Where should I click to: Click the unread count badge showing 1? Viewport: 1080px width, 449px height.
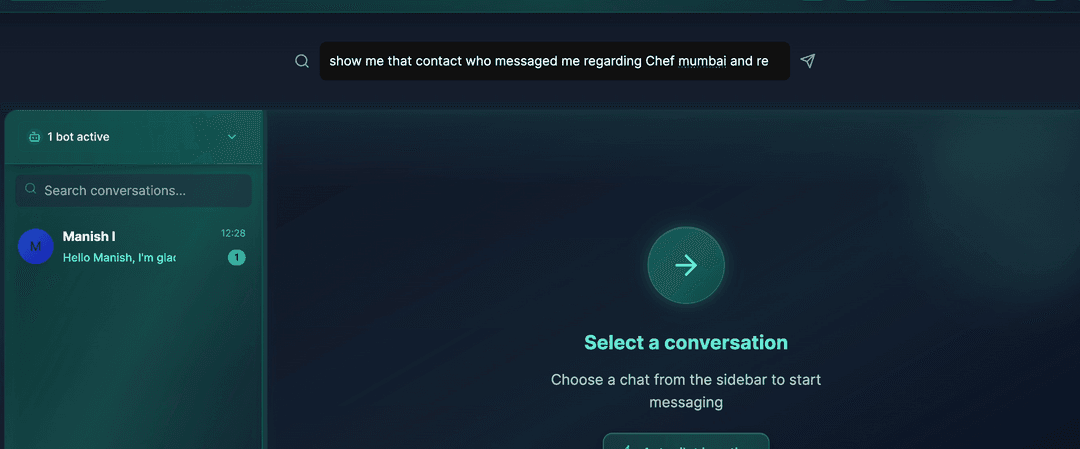[x=237, y=258]
